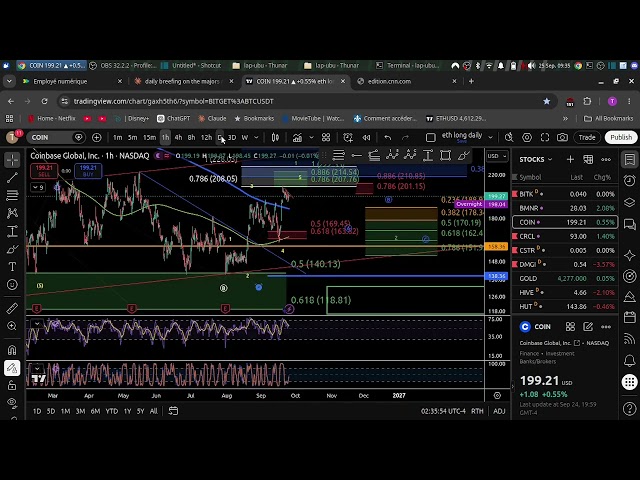640x480 pixels.
Task: Open the Fibonacci retracement tool in left toolbar
Action: coord(12,196)
